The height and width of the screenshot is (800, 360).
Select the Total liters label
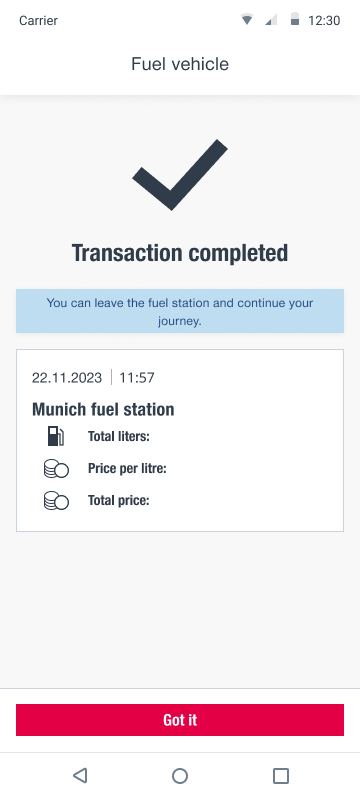(x=118, y=437)
